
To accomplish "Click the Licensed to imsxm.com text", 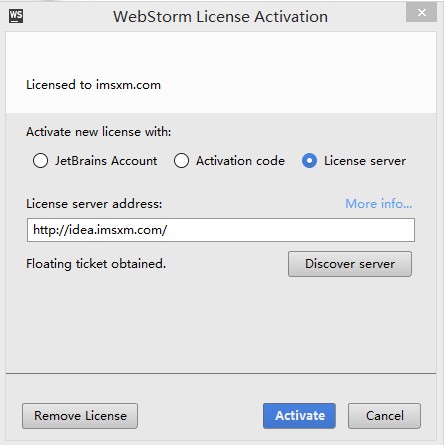I will 93,85.
